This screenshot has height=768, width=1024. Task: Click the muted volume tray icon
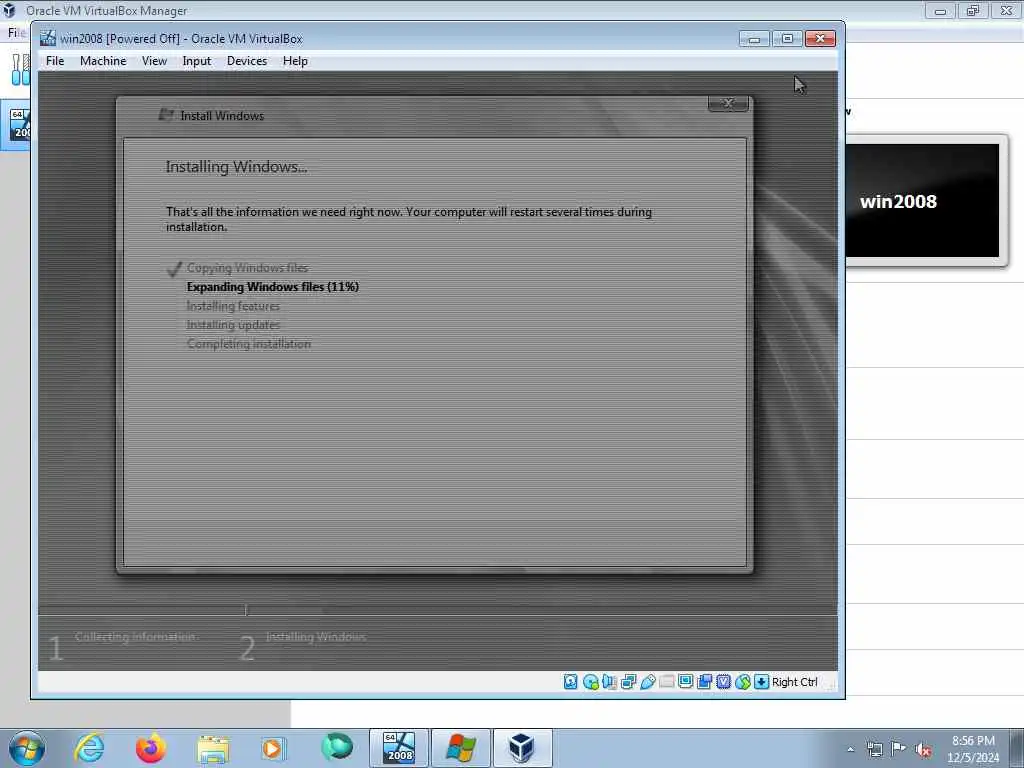pyautogui.click(x=923, y=750)
